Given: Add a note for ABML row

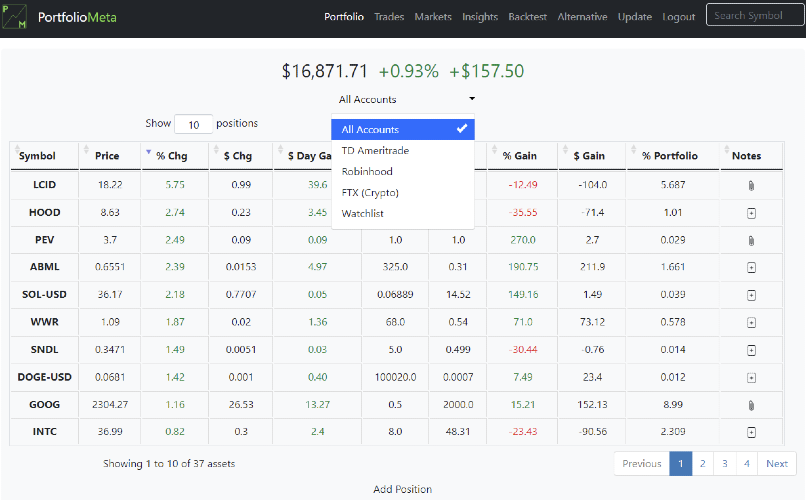Looking at the screenshot, I should point(751,267).
